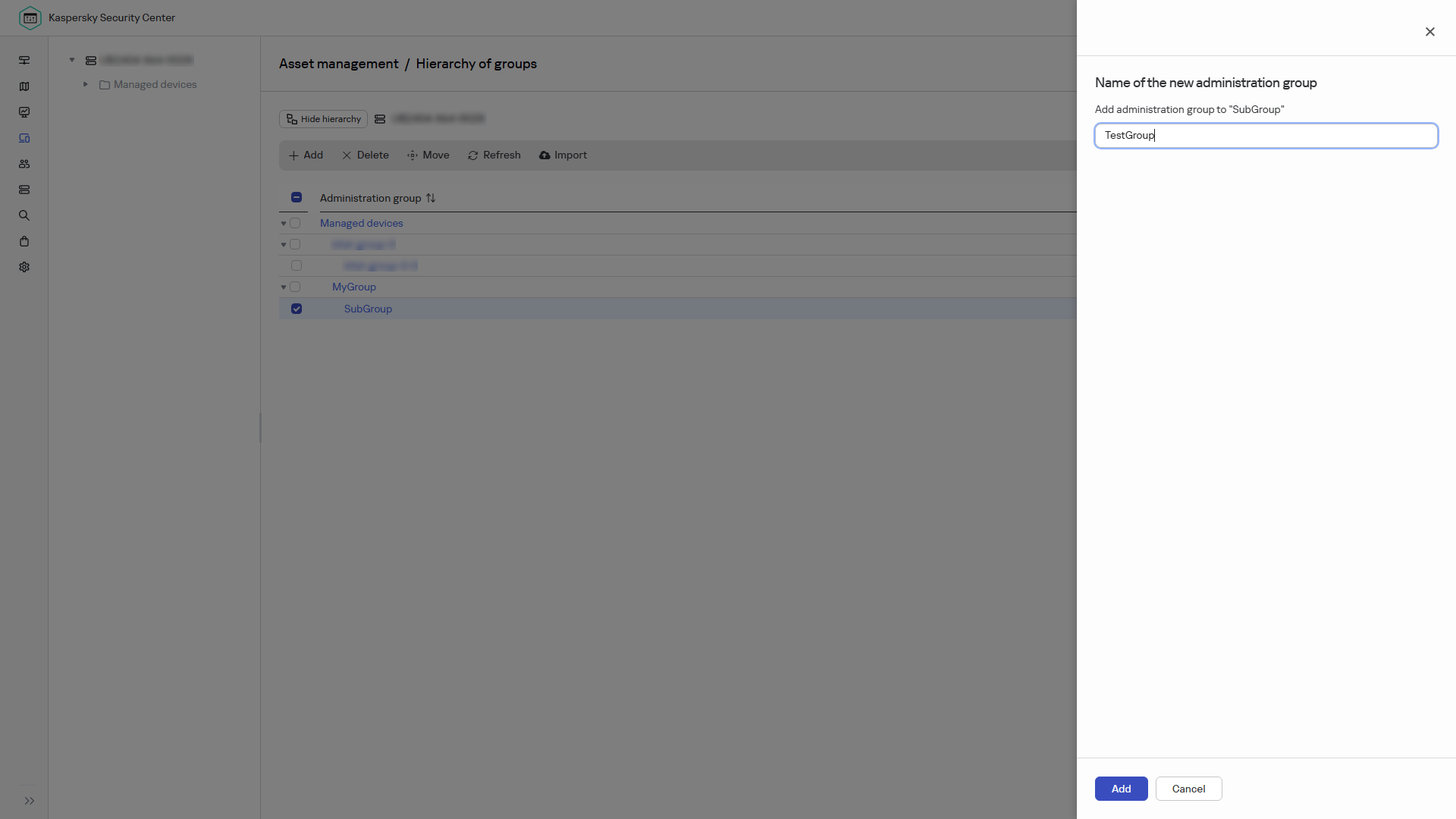This screenshot has width=1456, height=819.
Task: Expand Managed devices folder in tree panel
Action: coord(86,84)
